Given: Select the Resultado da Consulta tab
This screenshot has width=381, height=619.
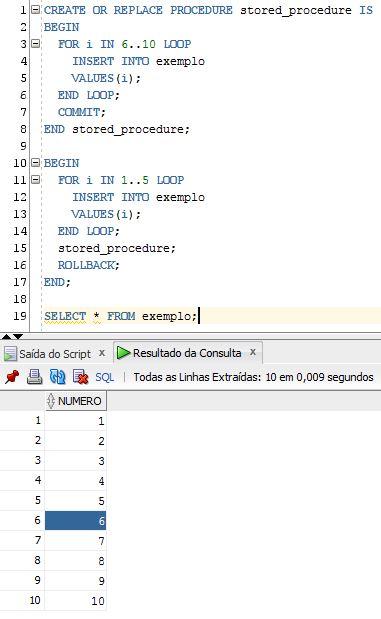Looking at the screenshot, I should pos(187,353).
